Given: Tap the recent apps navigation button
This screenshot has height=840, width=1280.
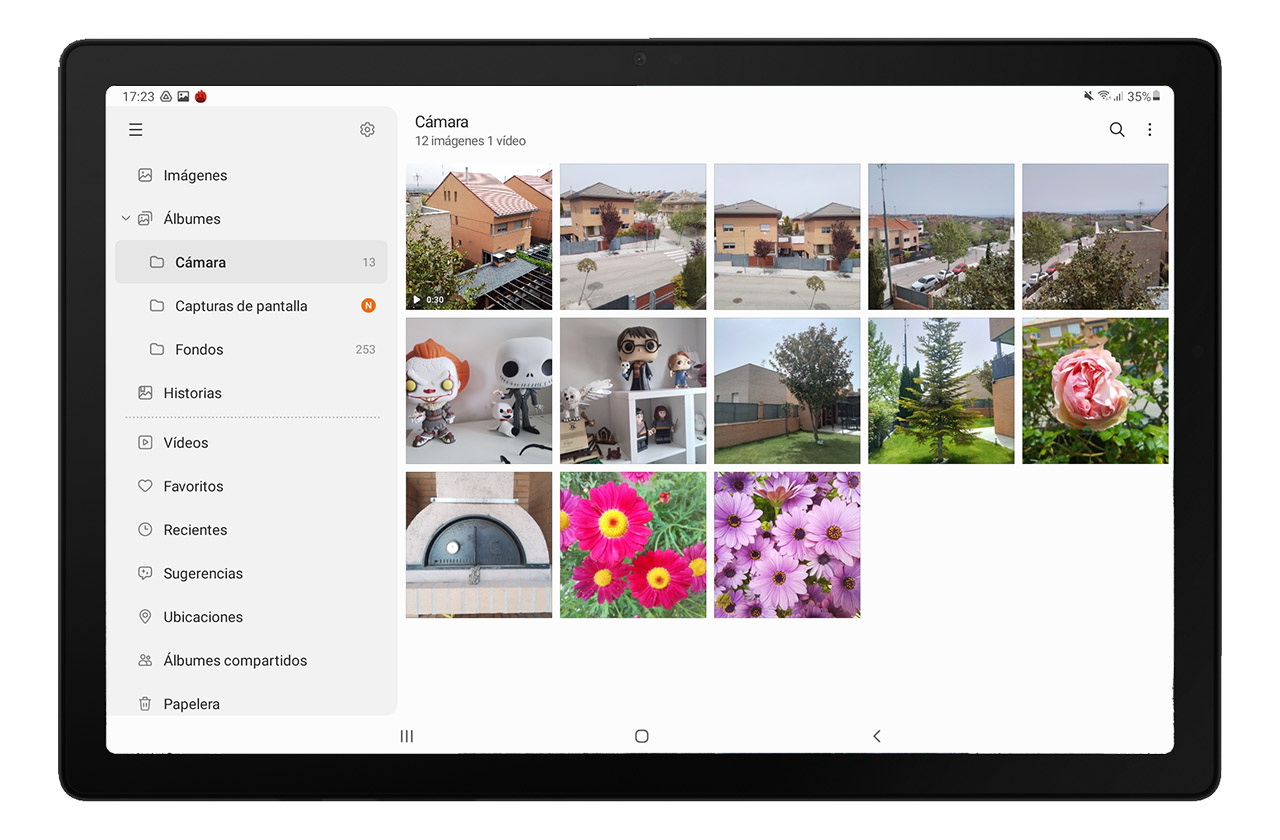Looking at the screenshot, I should pyautogui.click(x=407, y=736).
